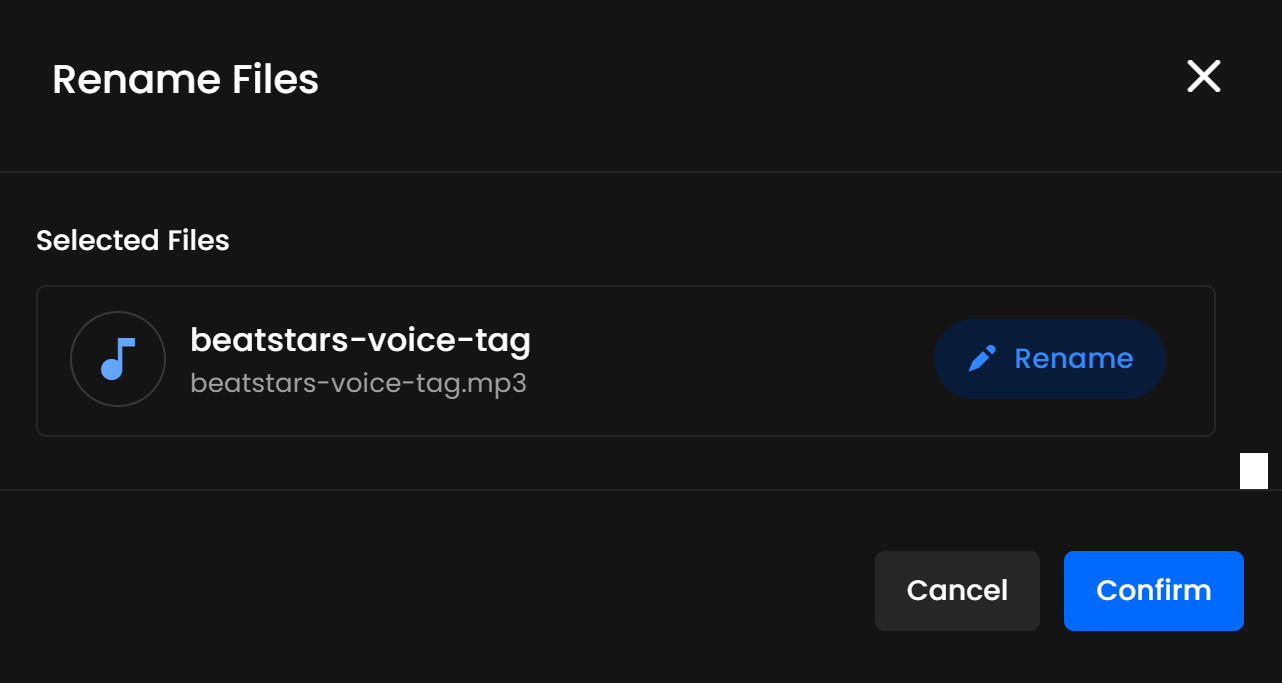Viewport: 1282px width, 683px height.
Task: Click the pencil icon in Rename button
Action: coord(982,359)
